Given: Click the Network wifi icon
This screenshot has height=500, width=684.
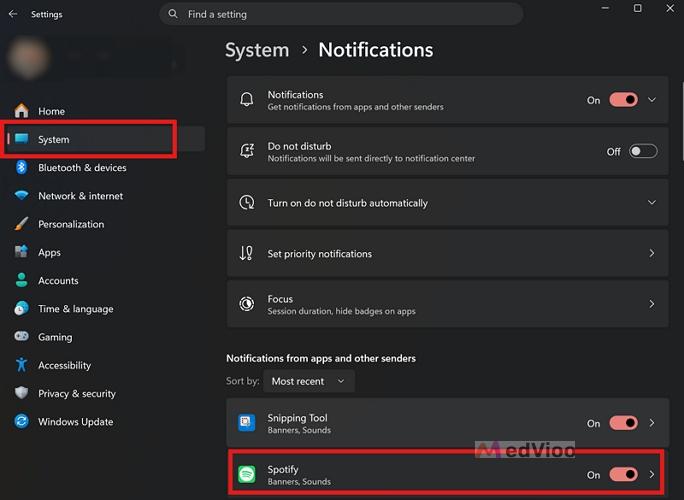Looking at the screenshot, I should [21, 195].
